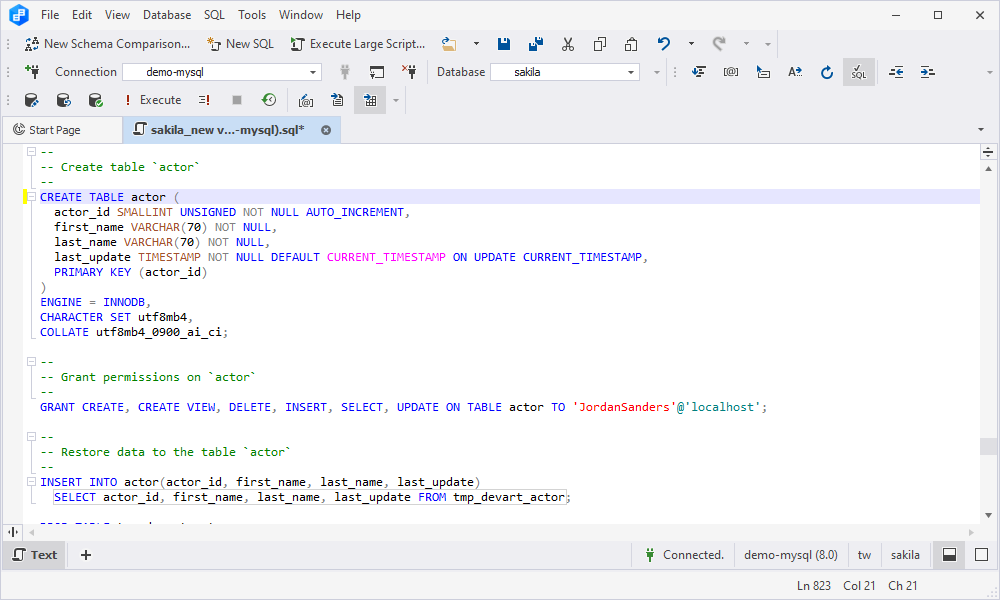
Task: Open the Window menu
Action: pos(301,15)
